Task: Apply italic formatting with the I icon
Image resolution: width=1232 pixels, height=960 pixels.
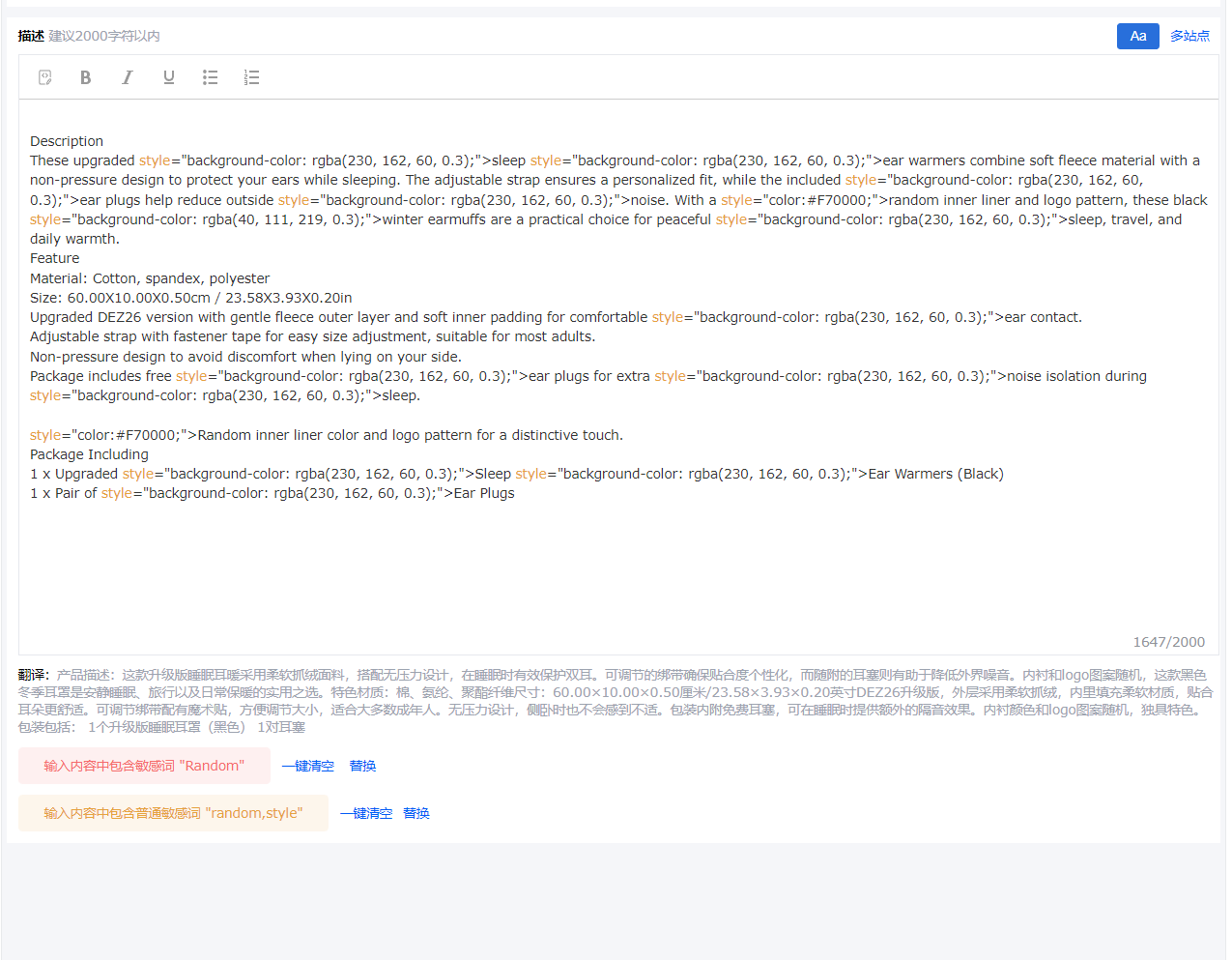Action: pyautogui.click(x=127, y=77)
